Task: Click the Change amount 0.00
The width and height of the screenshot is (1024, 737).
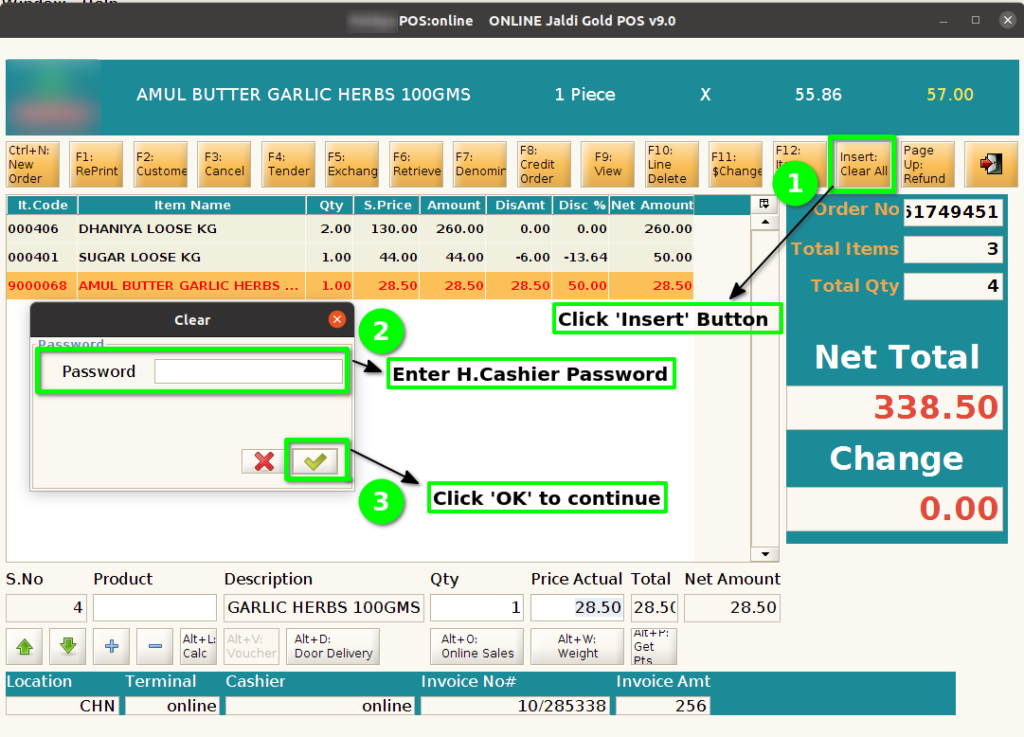Action: click(x=895, y=508)
